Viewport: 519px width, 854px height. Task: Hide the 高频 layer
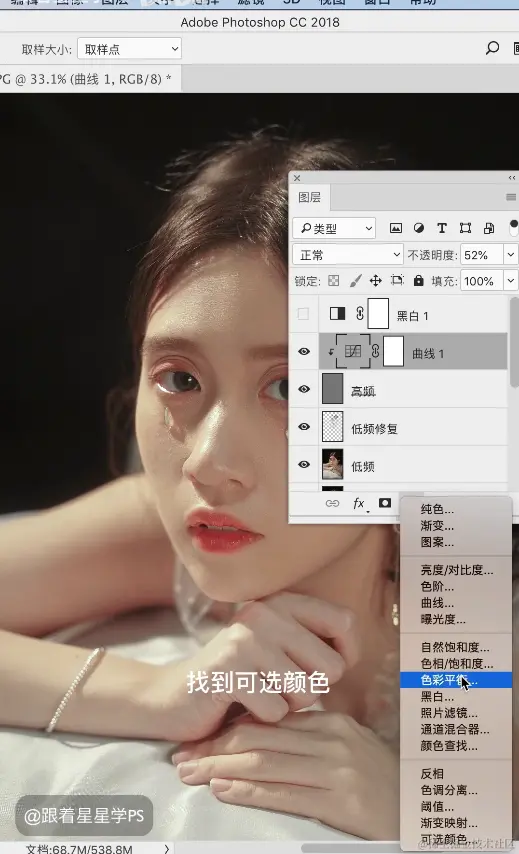(304, 389)
